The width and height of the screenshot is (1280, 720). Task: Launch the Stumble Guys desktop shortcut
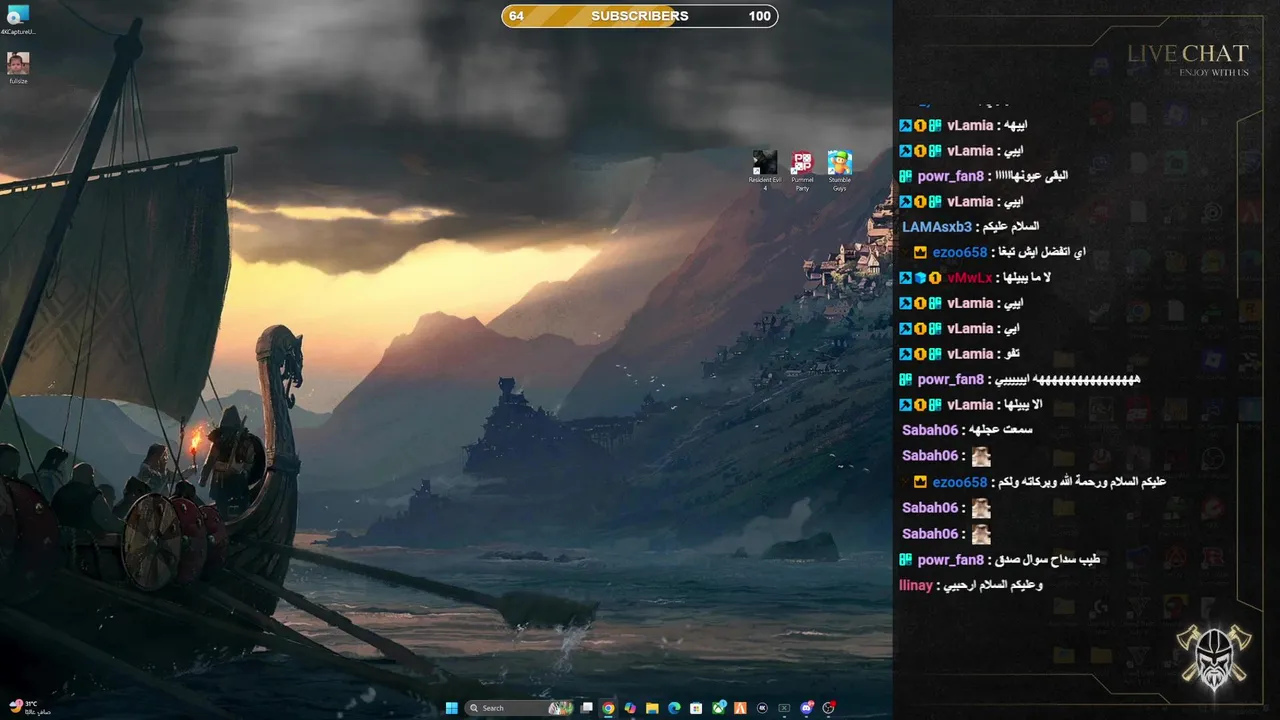pos(839,170)
